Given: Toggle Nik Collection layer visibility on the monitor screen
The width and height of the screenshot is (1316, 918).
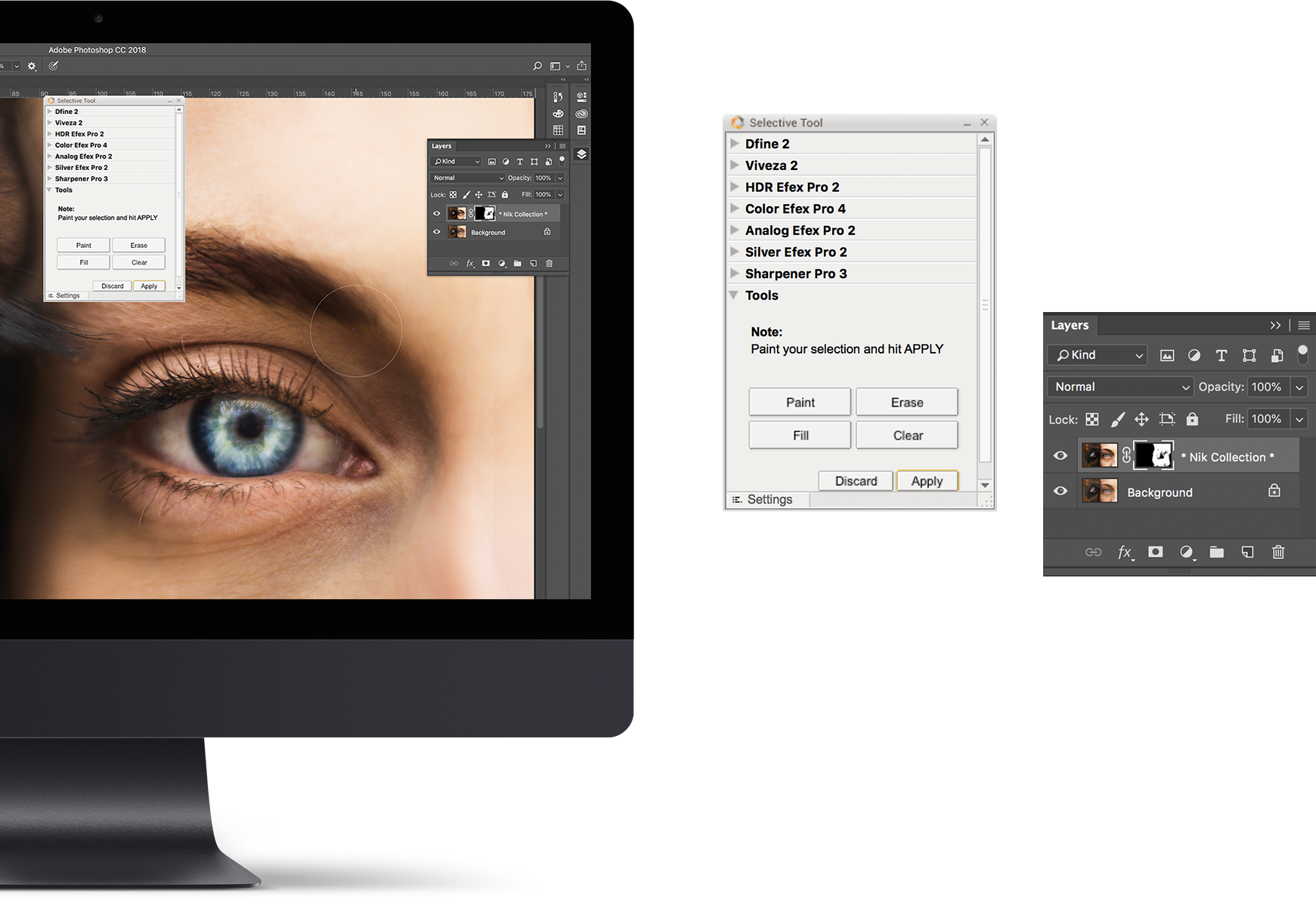Looking at the screenshot, I should tap(436, 214).
